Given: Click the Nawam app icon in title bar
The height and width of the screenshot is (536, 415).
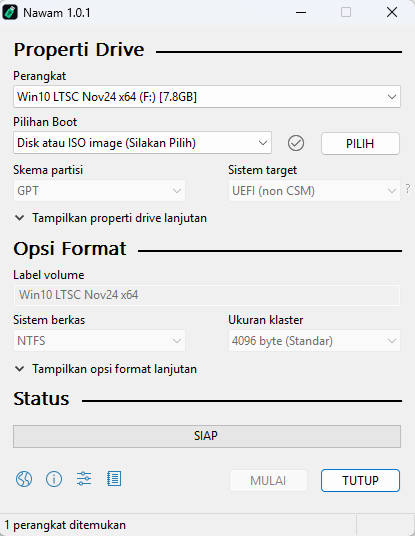Looking at the screenshot, I should (x=10, y=13).
